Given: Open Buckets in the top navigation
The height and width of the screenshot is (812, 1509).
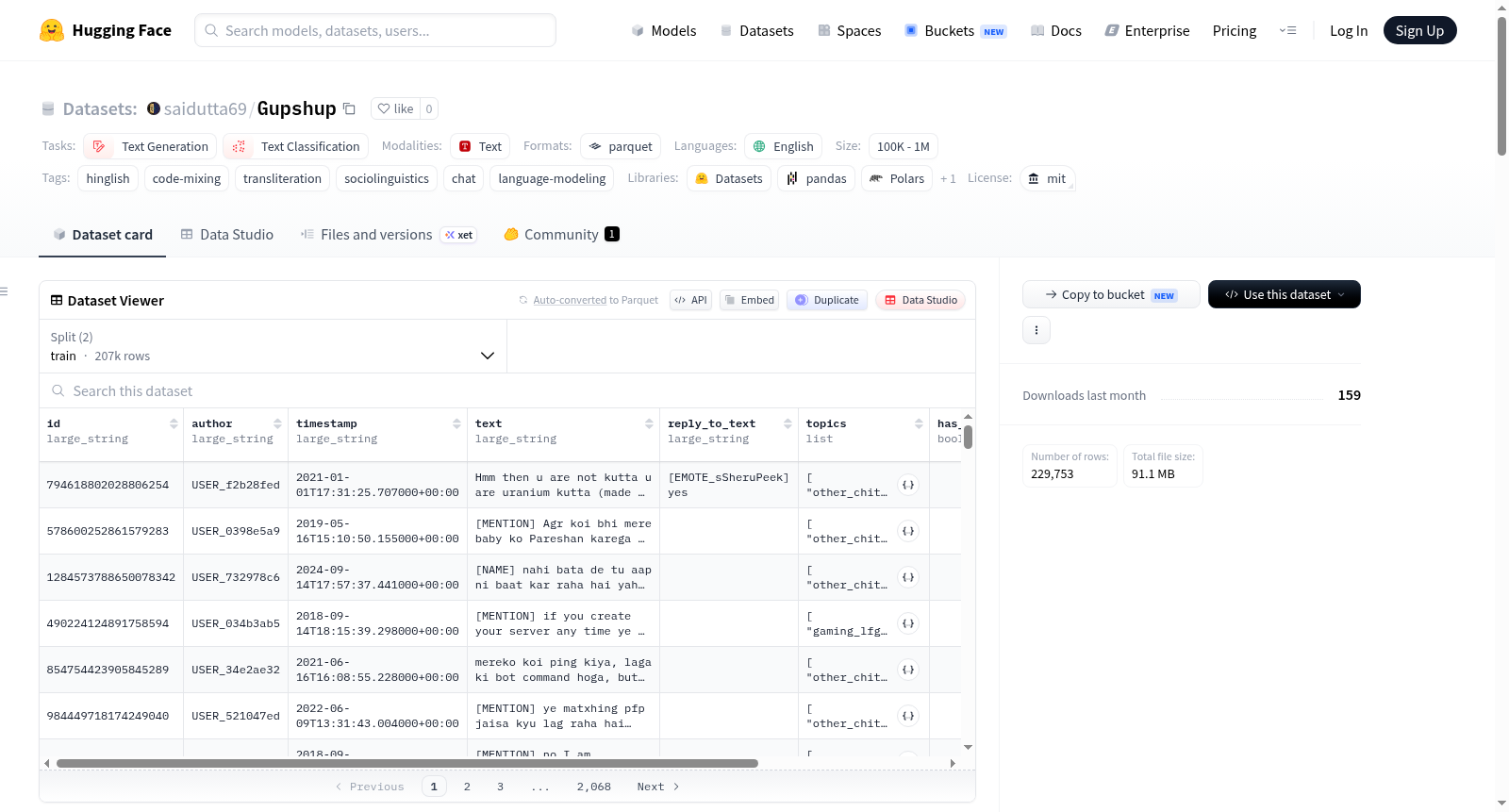Looking at the screenshot, I should 955,30.
